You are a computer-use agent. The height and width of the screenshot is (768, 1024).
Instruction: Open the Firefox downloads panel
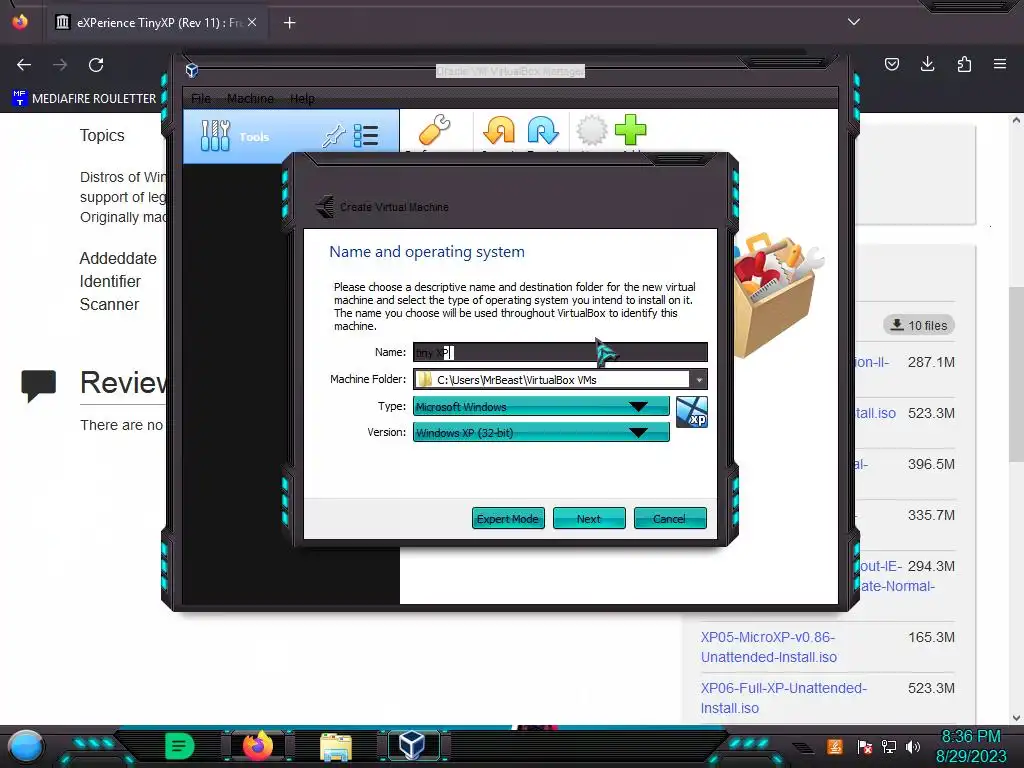pos(927,64)
